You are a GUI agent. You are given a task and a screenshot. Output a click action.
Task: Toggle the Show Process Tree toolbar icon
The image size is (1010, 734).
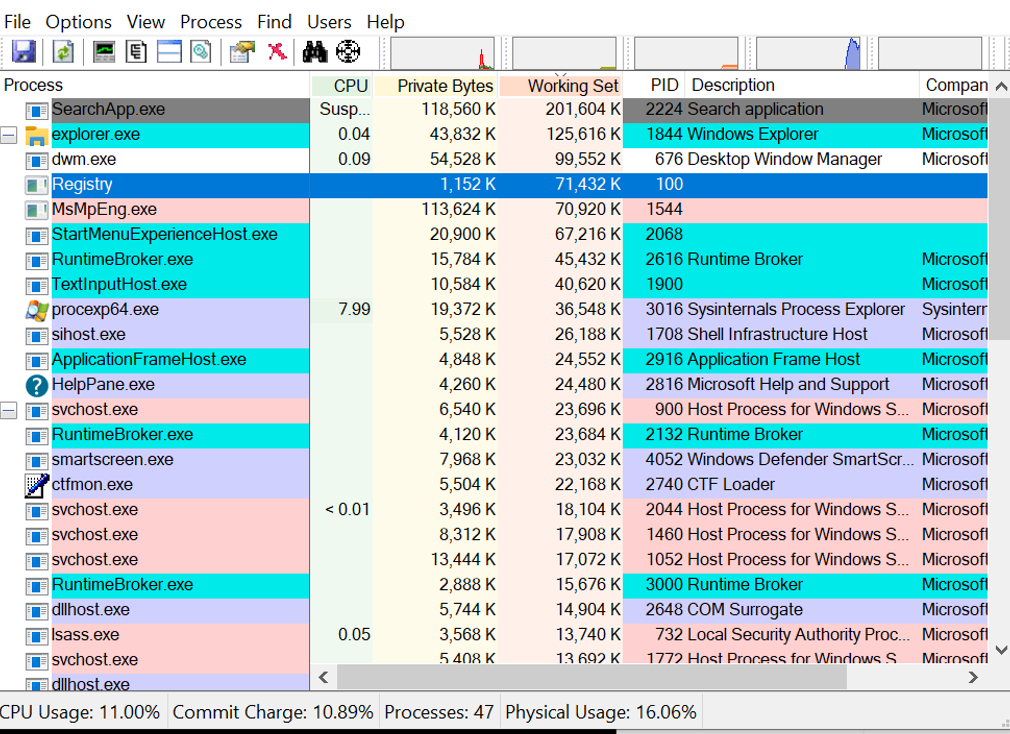tap(136, 52)
